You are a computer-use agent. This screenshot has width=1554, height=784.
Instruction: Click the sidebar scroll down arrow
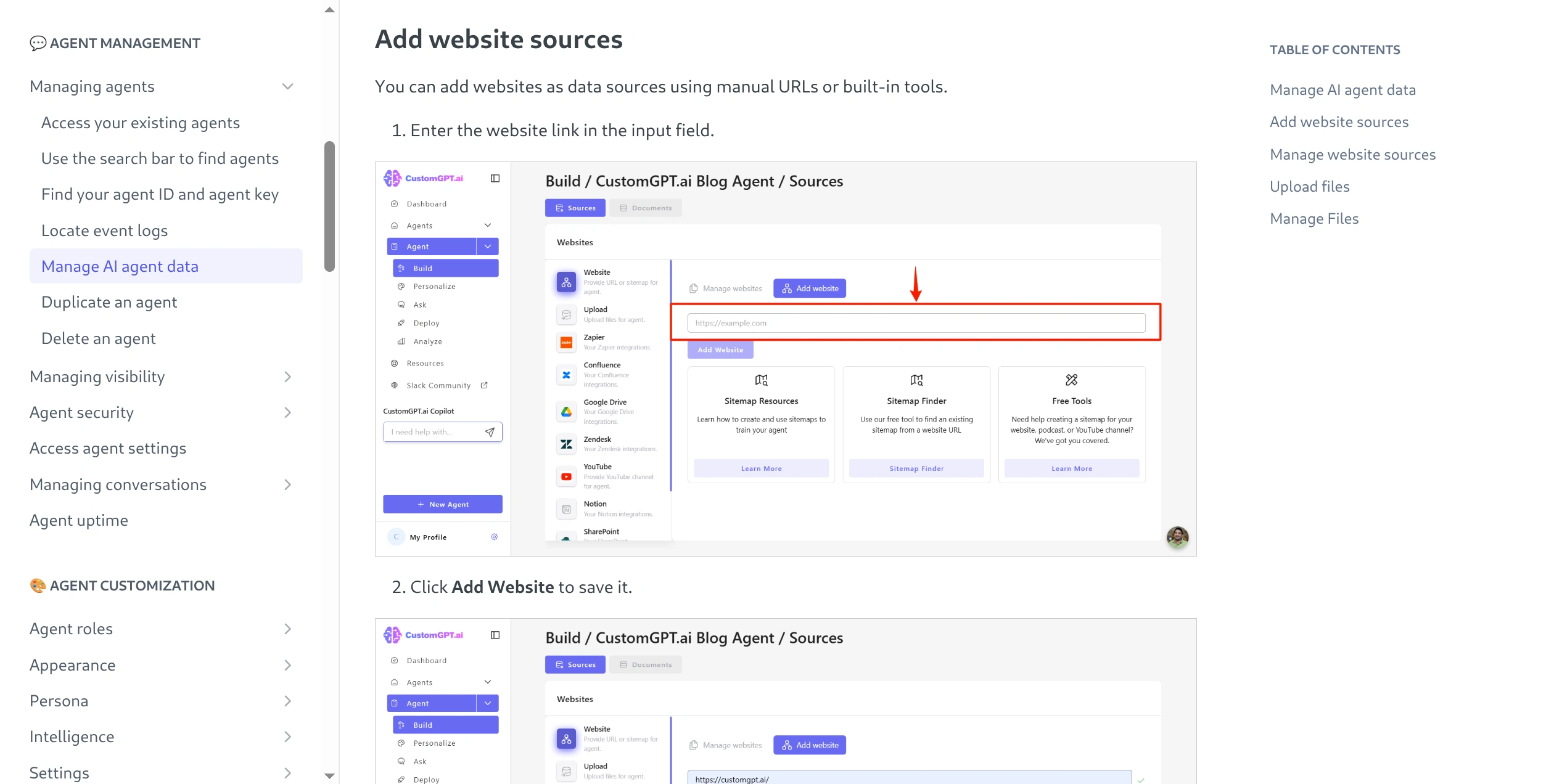329,776
